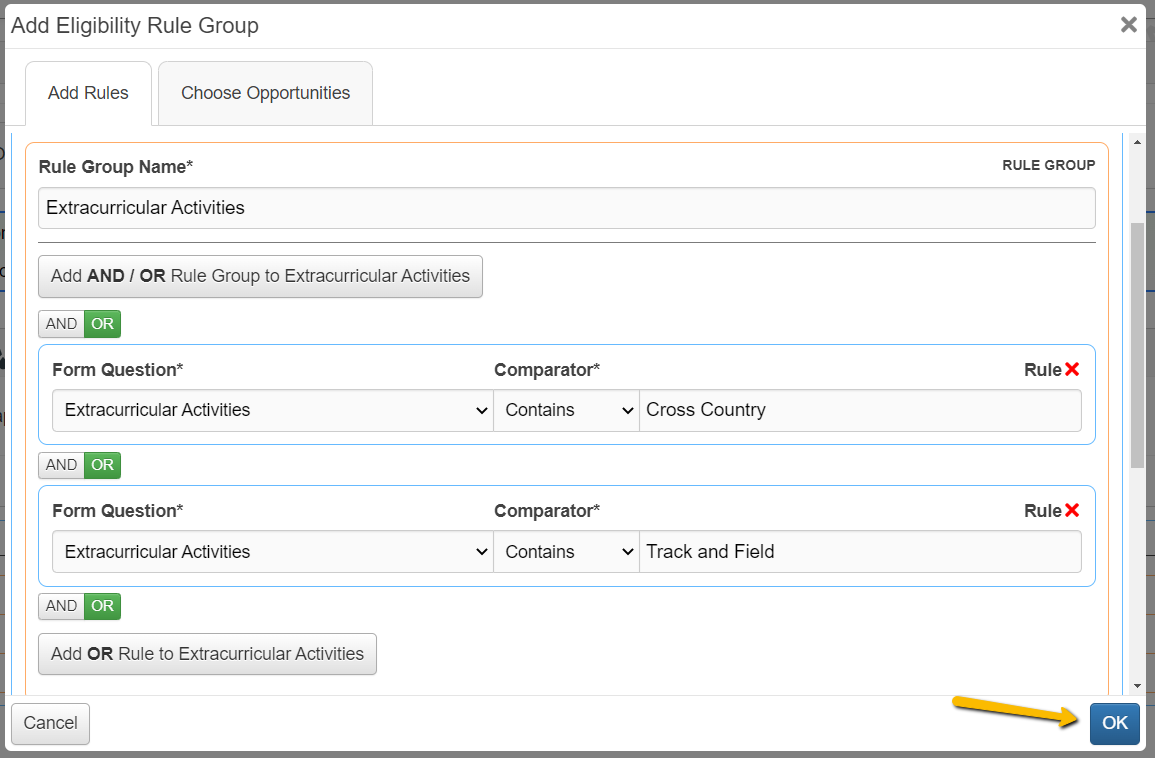This screenshot has height=758, width=1155.
Task: Remove the Track and Field rule with red X
Action: click(x=1073, y=510)
